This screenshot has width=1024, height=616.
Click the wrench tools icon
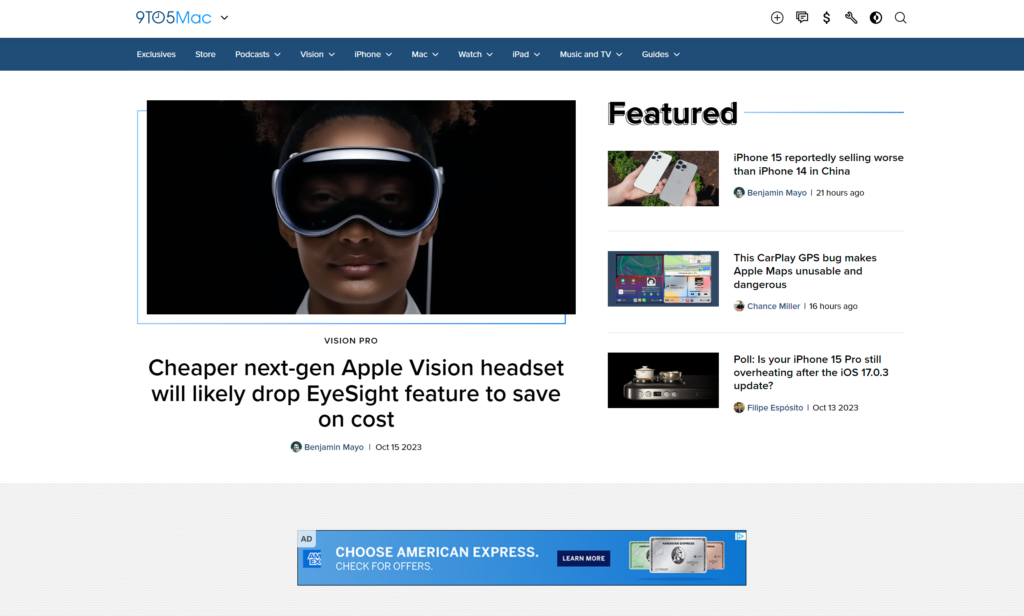pyautogui.click(x=851, y=18)
